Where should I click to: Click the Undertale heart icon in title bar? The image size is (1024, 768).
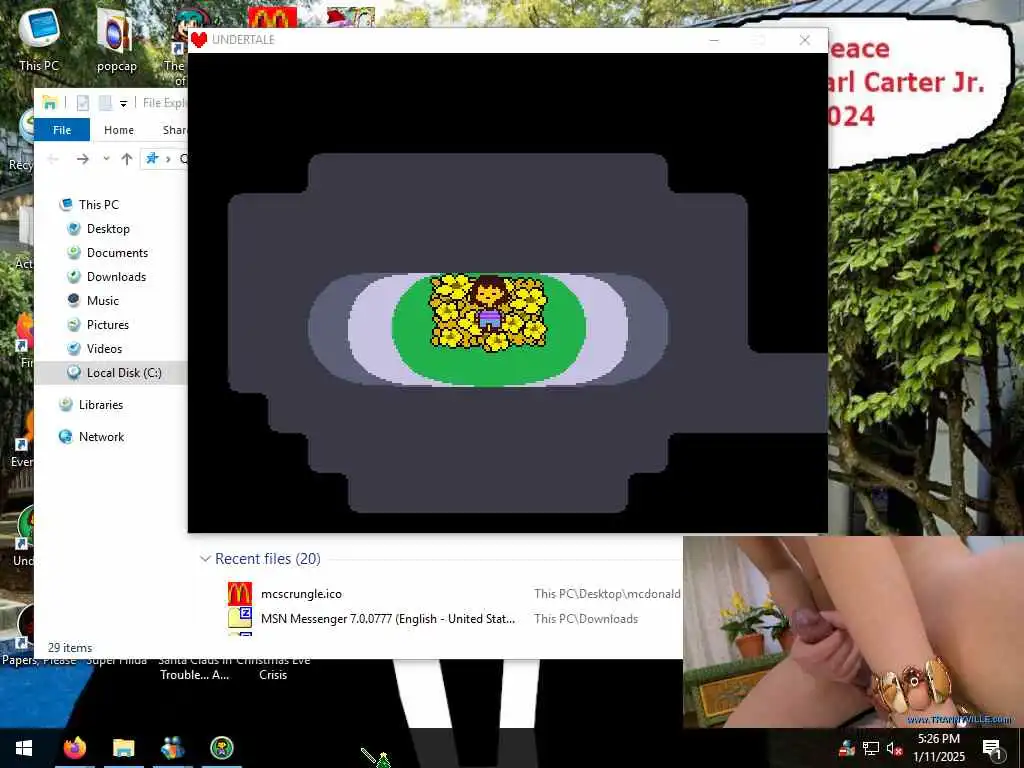[x=199, y=40]
